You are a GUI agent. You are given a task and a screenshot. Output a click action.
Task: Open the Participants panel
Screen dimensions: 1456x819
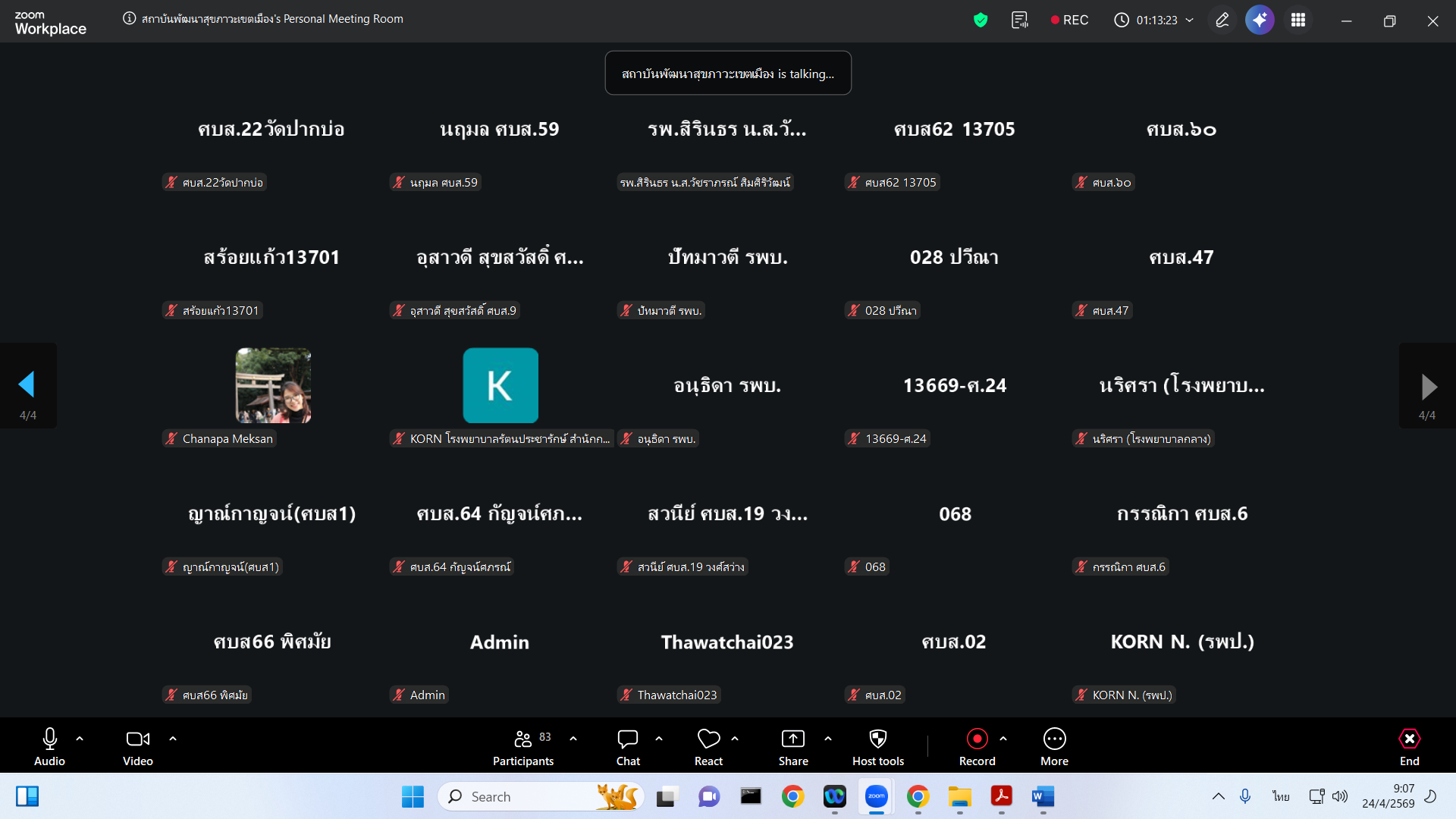523,747
